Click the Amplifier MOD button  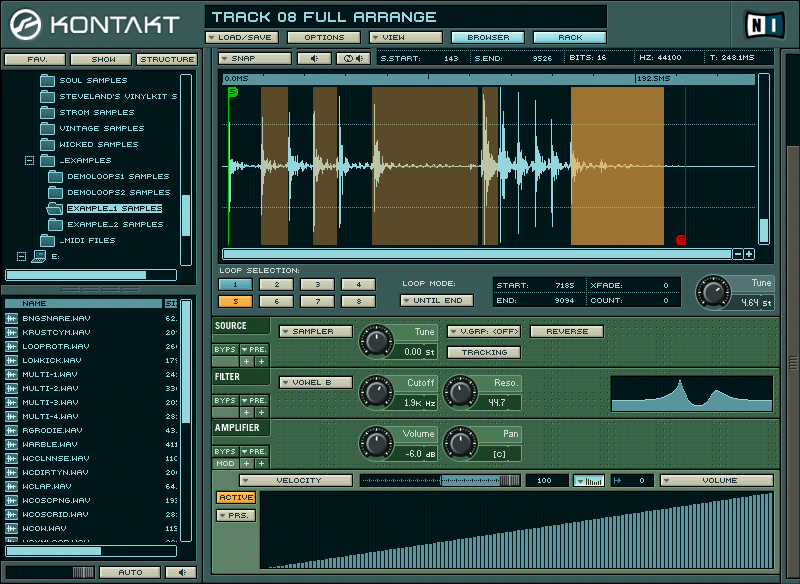[225, 463]
